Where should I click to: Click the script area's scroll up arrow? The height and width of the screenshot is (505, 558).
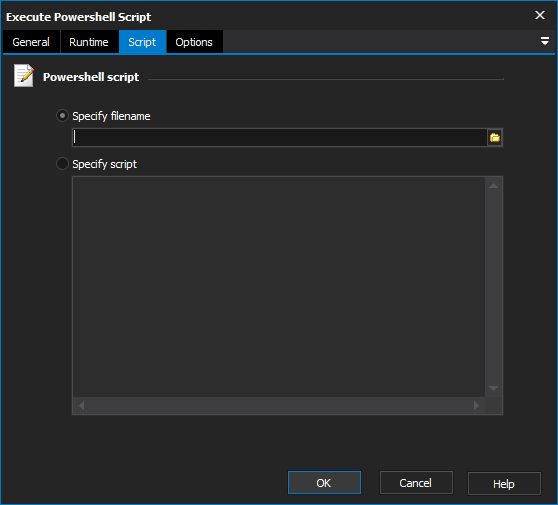[493, 186]
